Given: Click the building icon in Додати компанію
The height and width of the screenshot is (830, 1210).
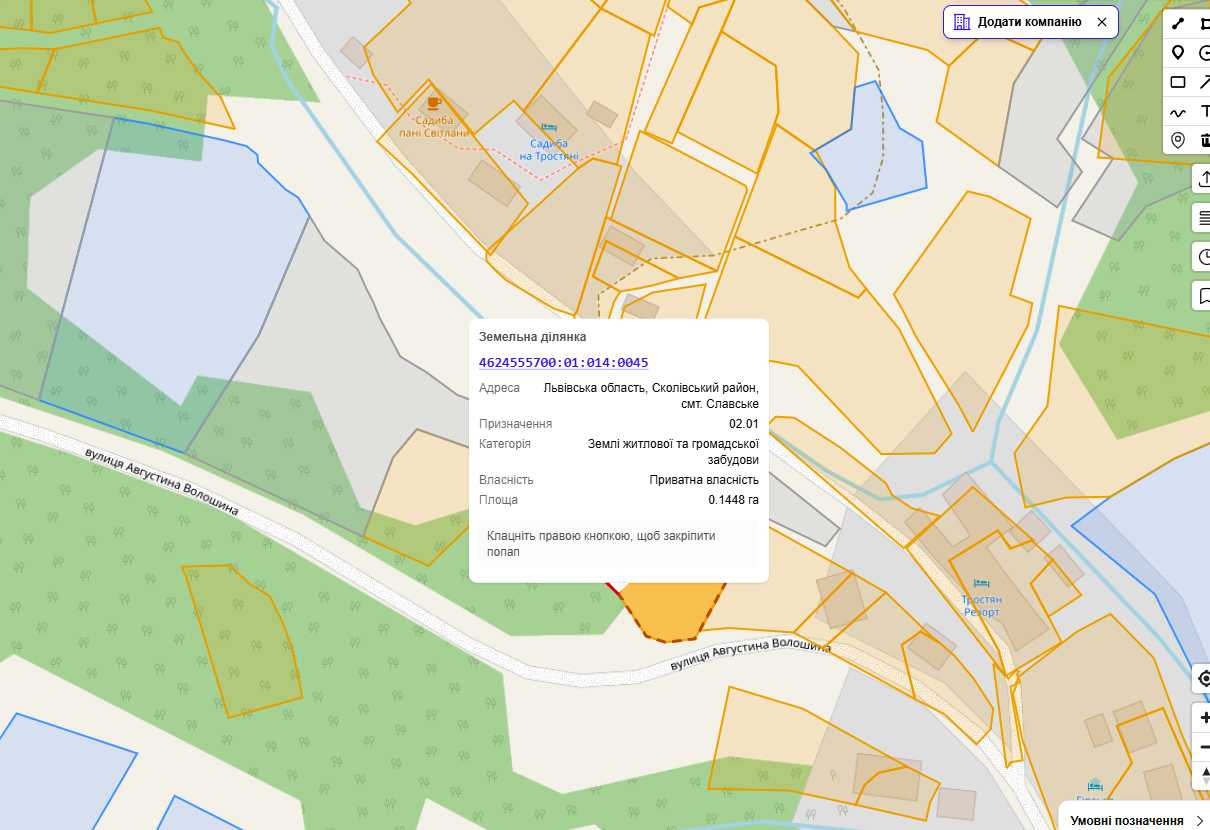Looking at the screenshot, I should point(961,22).
